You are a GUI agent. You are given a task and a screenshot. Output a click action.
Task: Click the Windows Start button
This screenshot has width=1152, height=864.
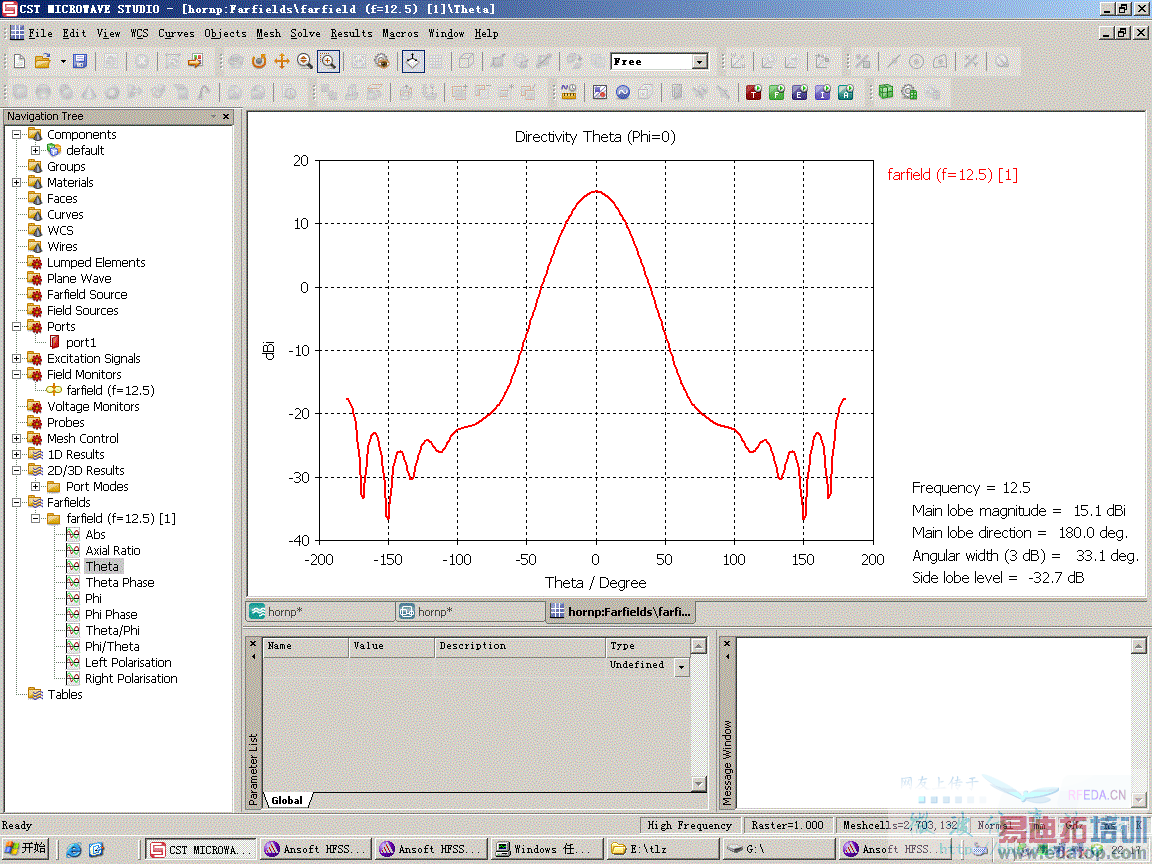click(27, 849)
